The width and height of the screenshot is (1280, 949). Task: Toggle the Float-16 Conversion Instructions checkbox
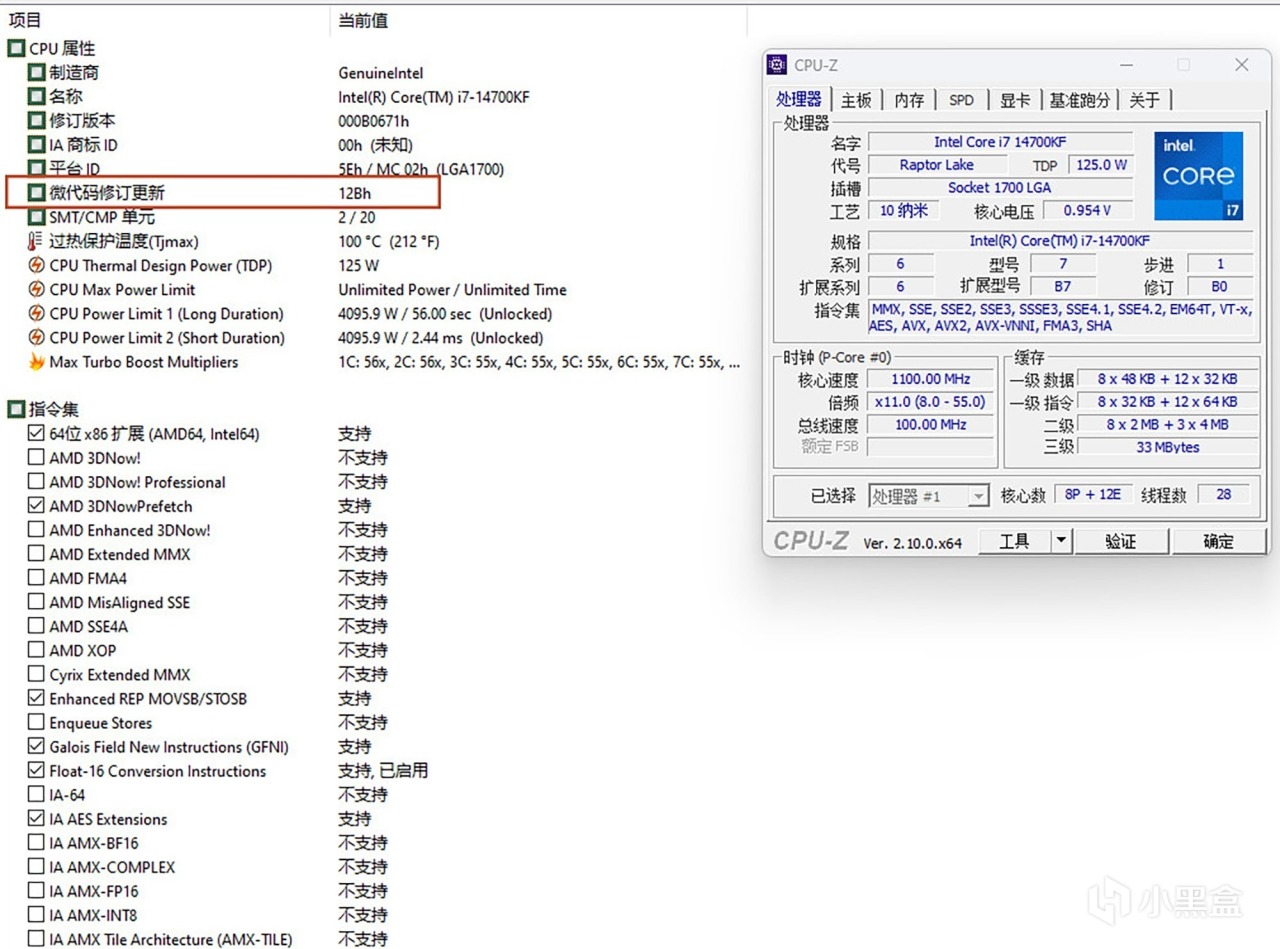point(36,771)
